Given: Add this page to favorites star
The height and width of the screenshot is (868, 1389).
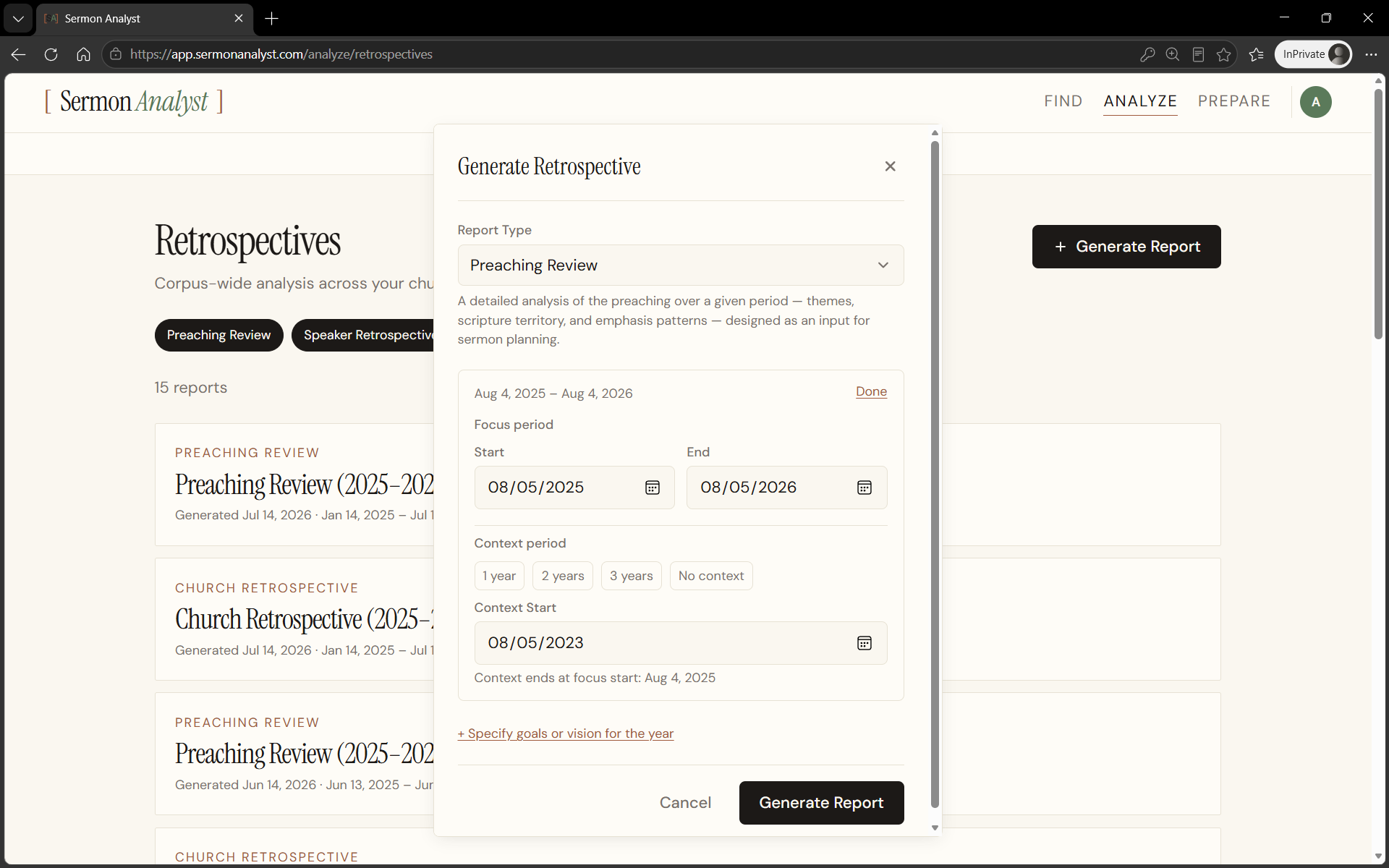Looking at the screenshot, I should pos(1223,54).
